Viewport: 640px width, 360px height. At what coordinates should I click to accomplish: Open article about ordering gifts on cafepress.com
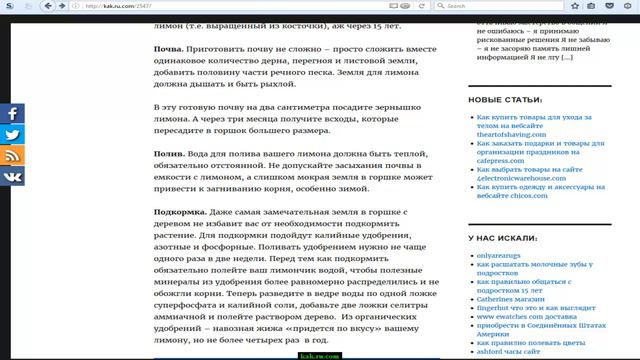click(x=540, y=152)
